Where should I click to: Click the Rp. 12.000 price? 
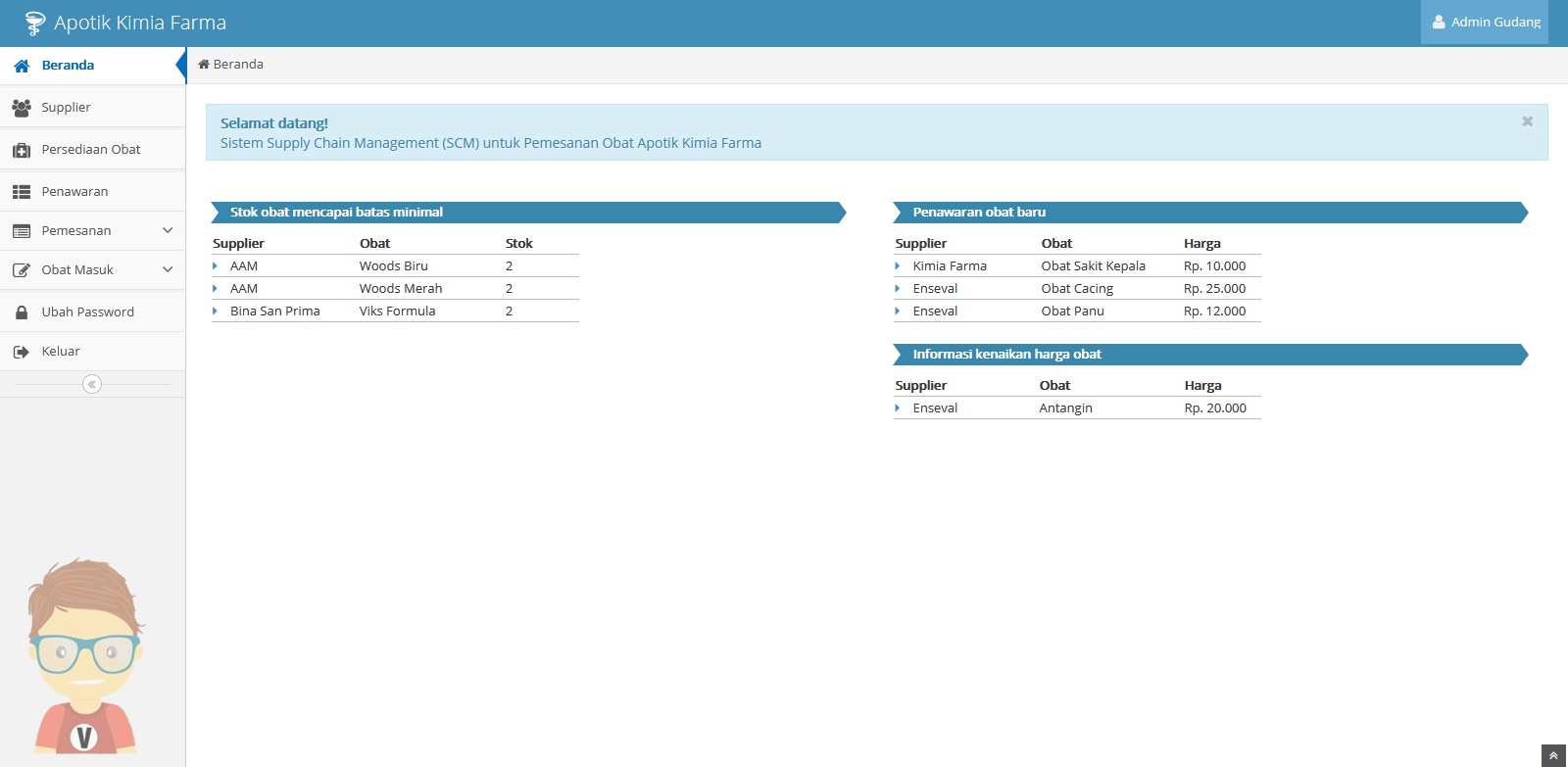[x=1215, y=311]
